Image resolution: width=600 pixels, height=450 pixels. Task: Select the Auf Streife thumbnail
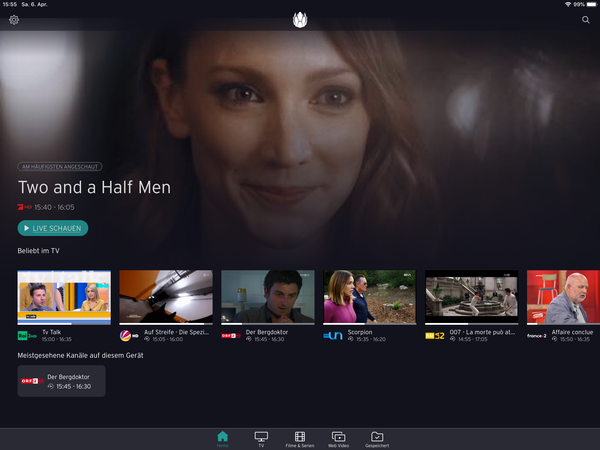(x=165, y=296)
